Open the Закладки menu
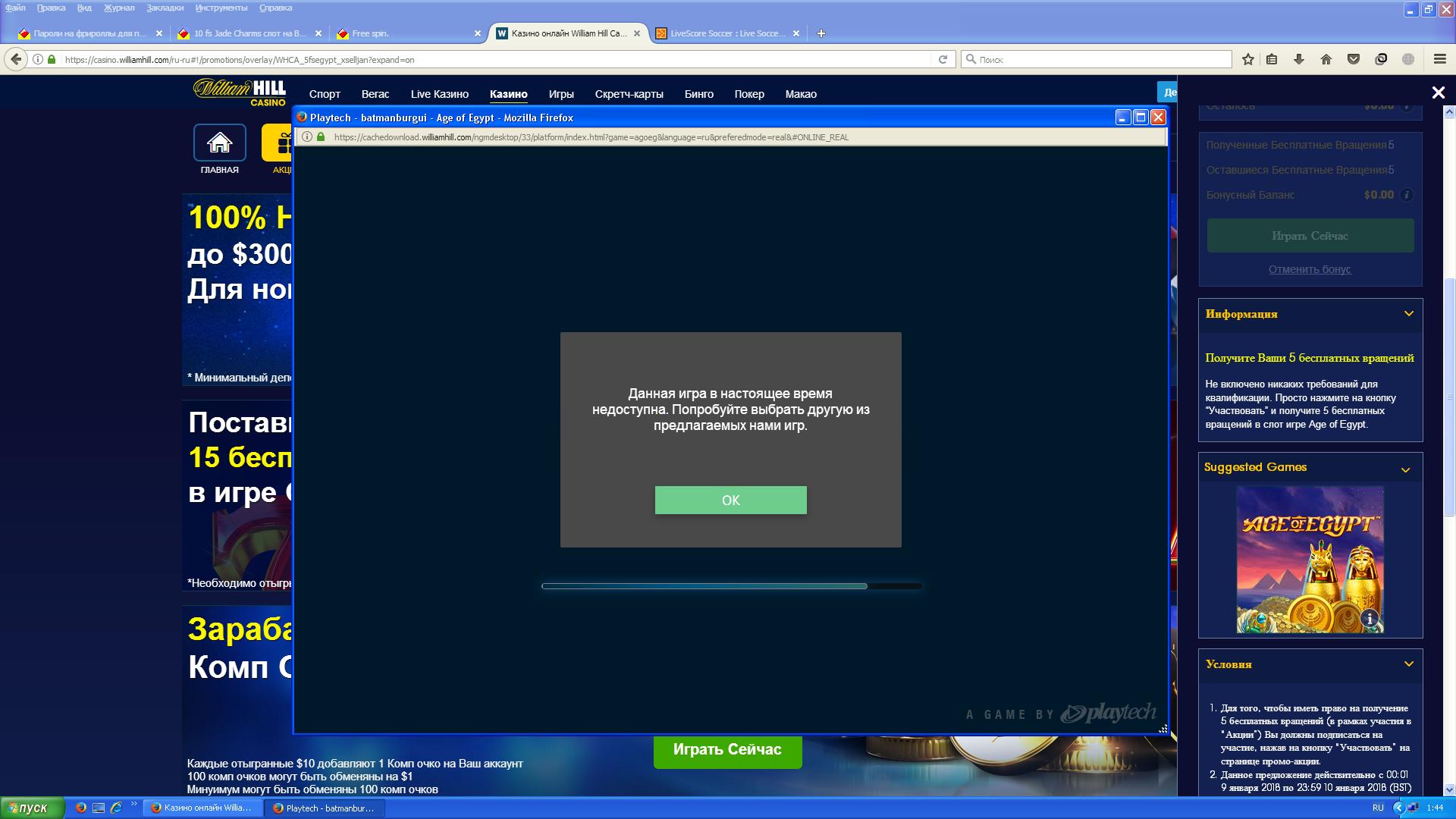1456x819 pixels. coord(165,8)
